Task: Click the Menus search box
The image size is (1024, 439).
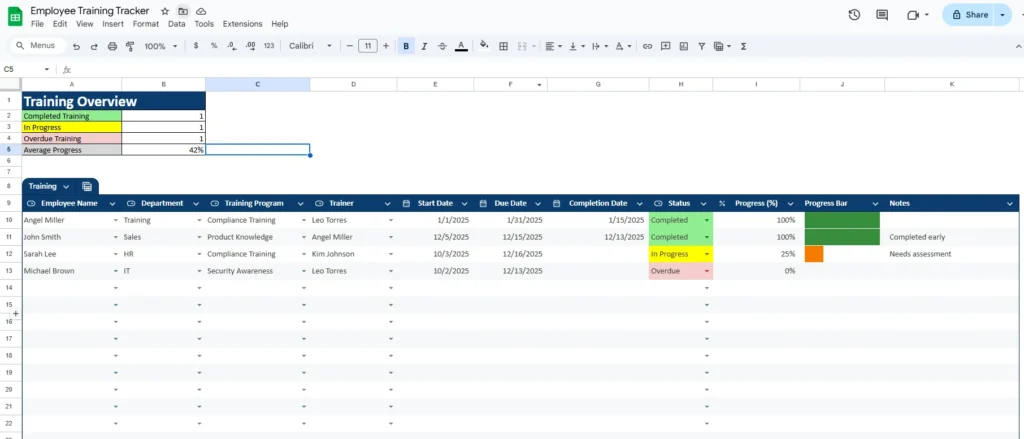Action: (38, 46)
